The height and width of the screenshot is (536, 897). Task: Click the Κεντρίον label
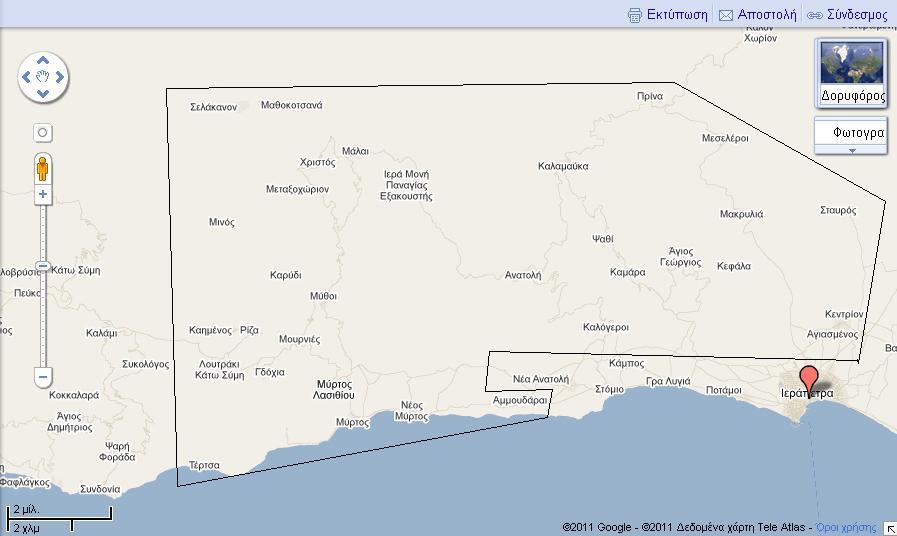click(844, 314)
